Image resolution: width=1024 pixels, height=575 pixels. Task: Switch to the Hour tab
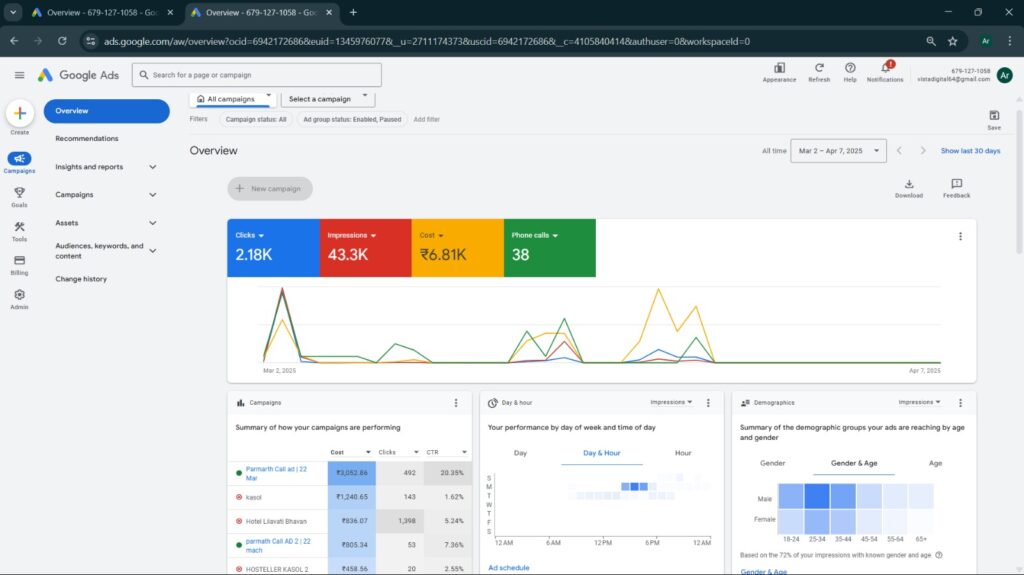(x=682, y=453)
